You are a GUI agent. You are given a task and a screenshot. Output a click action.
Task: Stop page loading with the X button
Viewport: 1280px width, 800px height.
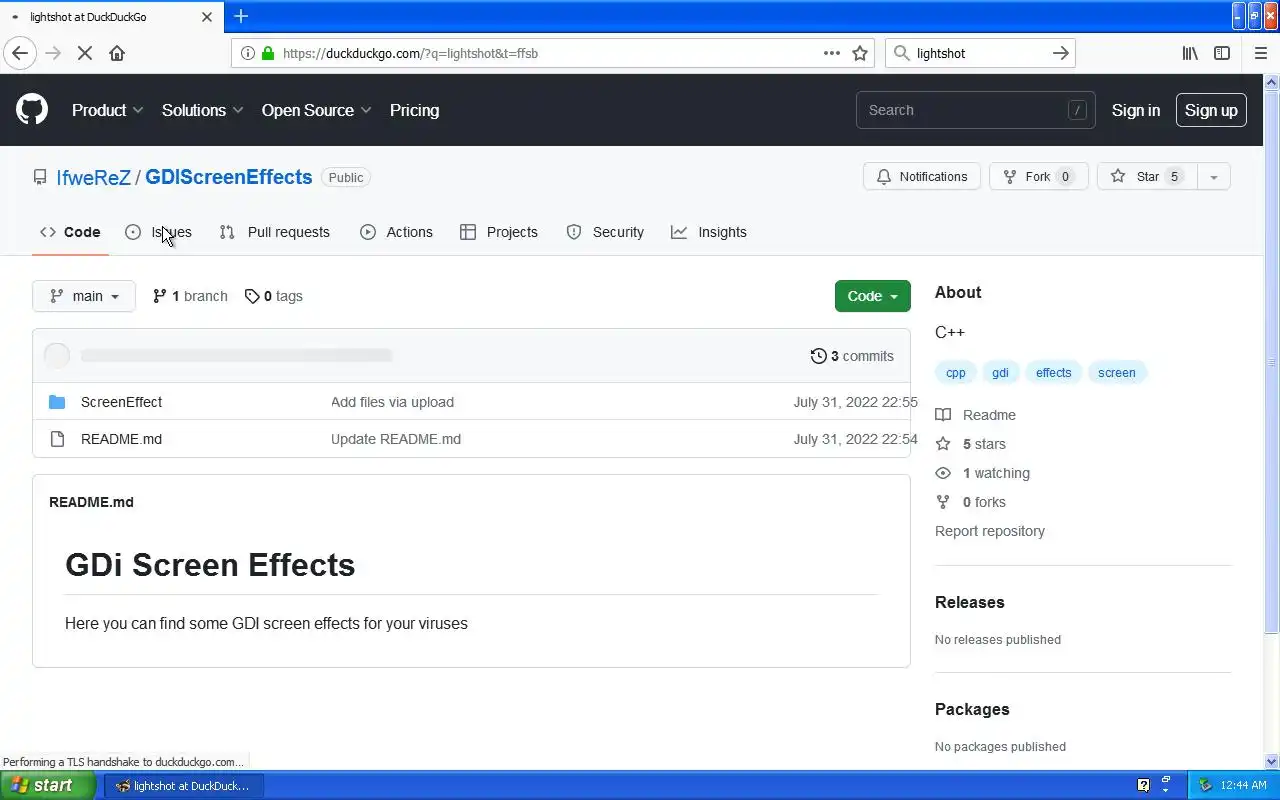tap(85, 53)
